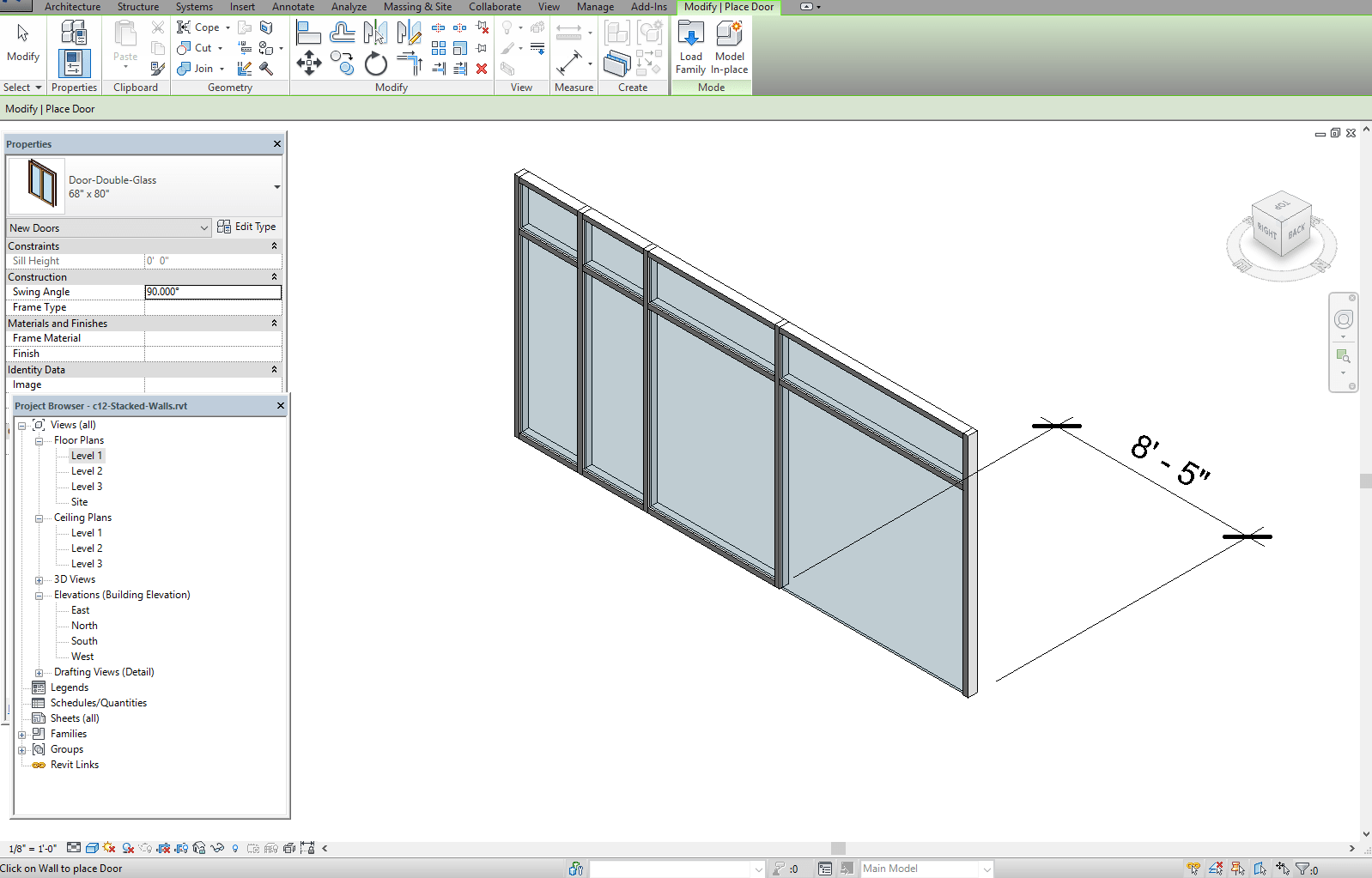1372x878 pixels.
Task: Open the New Doors filter dropdown
Action: tap(203, 228)
